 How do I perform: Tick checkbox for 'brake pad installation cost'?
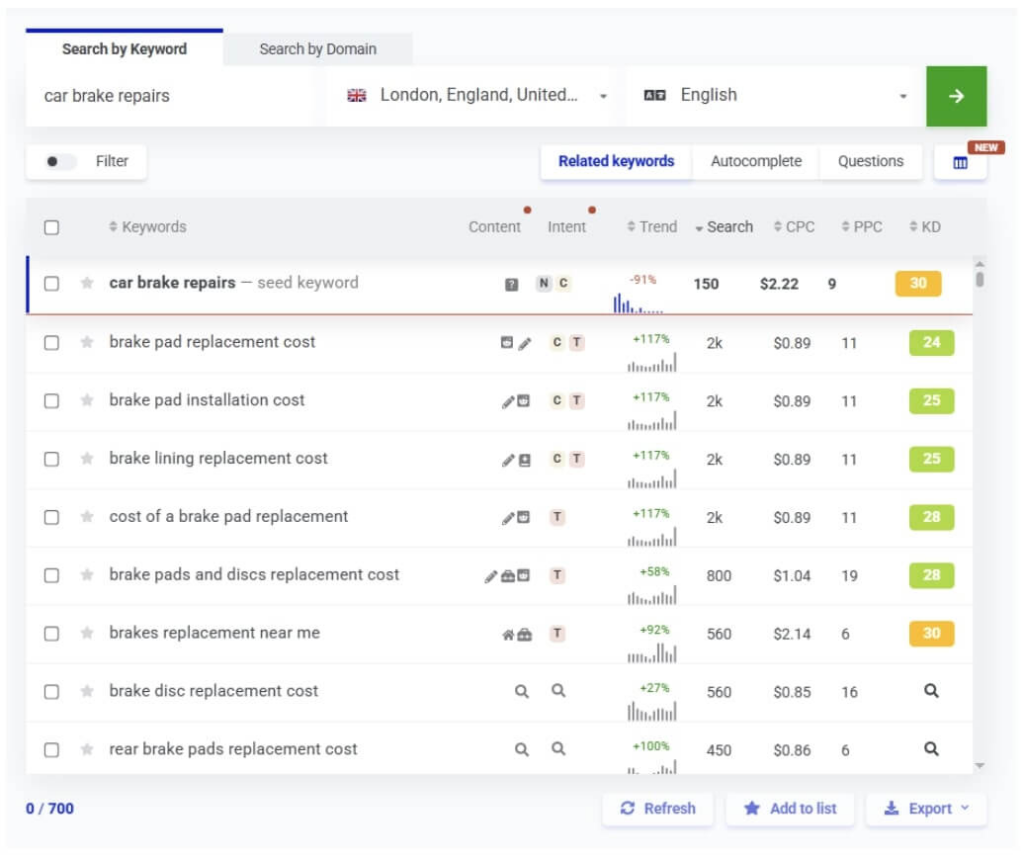pyautogui.click(x=51, y=401)
